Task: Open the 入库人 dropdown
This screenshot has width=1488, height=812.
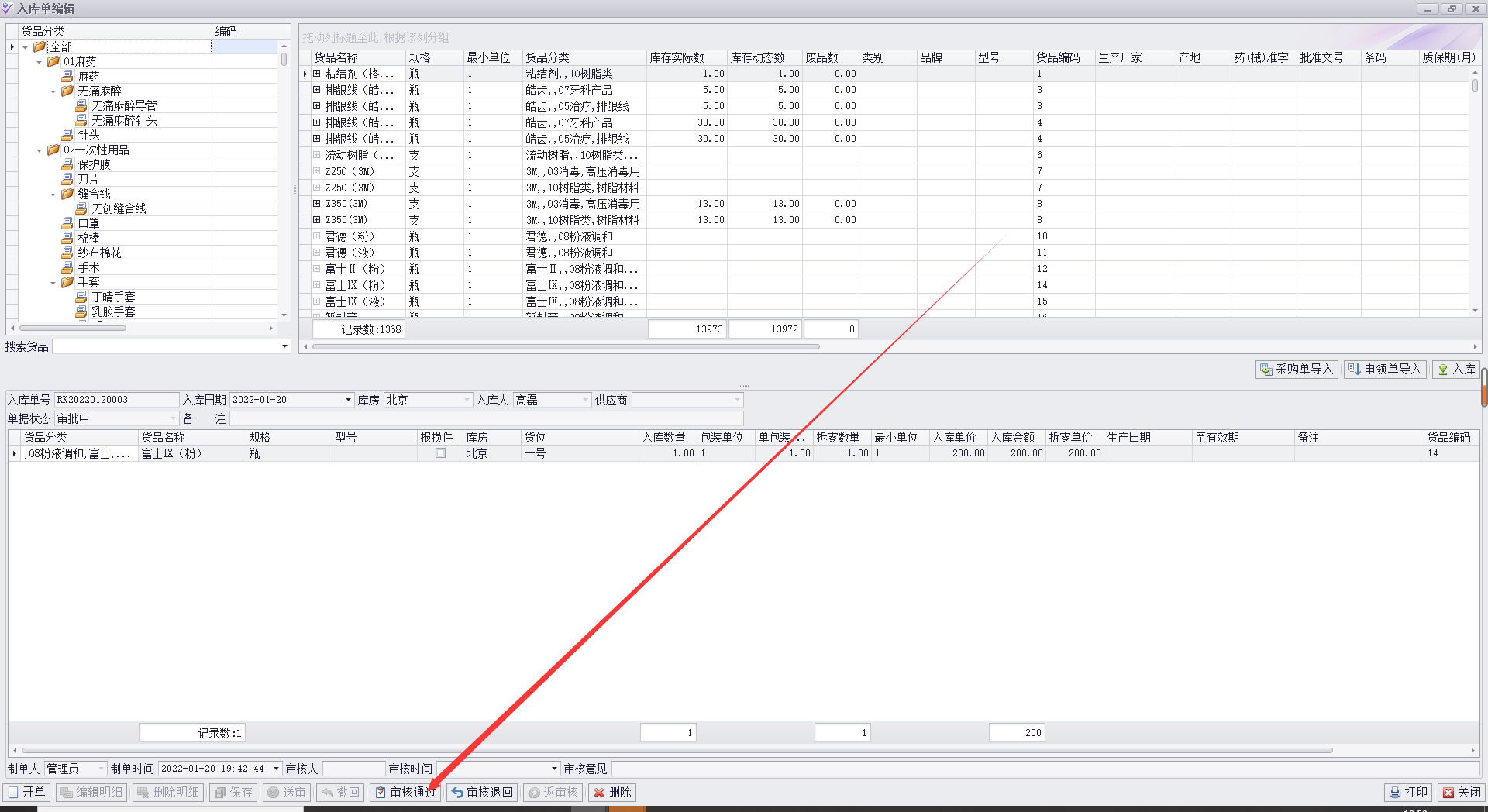Action: point(585,400)
